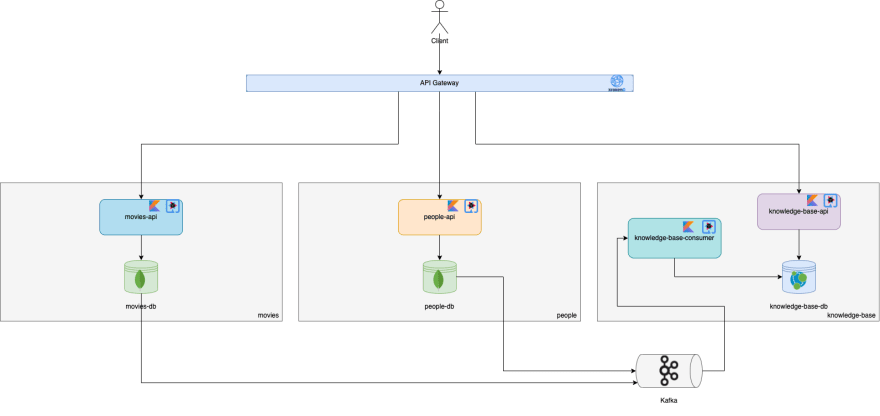Click the 'Kafka' label

(669, 401)
